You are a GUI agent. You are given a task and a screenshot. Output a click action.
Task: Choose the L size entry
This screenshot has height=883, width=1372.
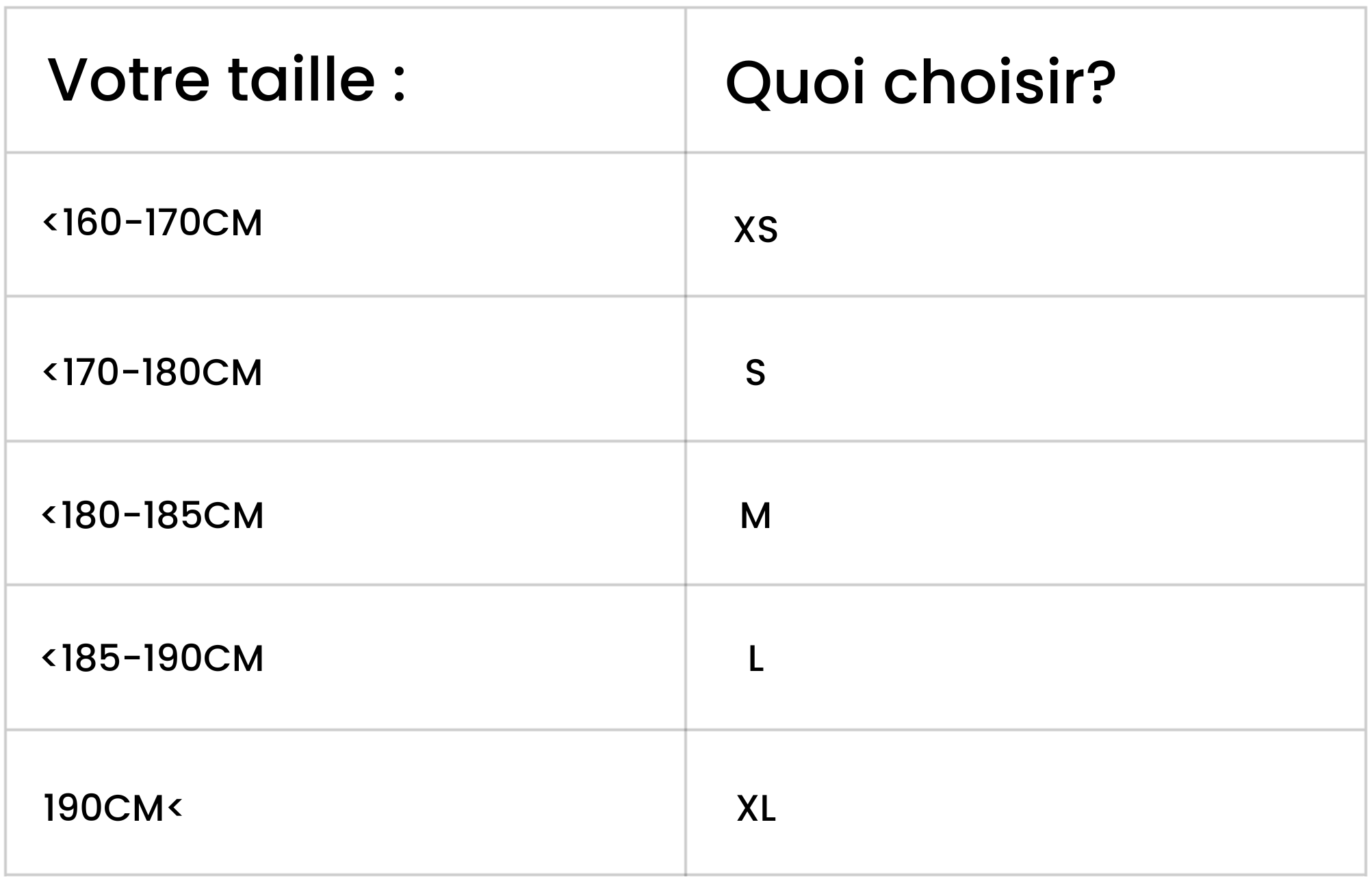click(755, 659)
